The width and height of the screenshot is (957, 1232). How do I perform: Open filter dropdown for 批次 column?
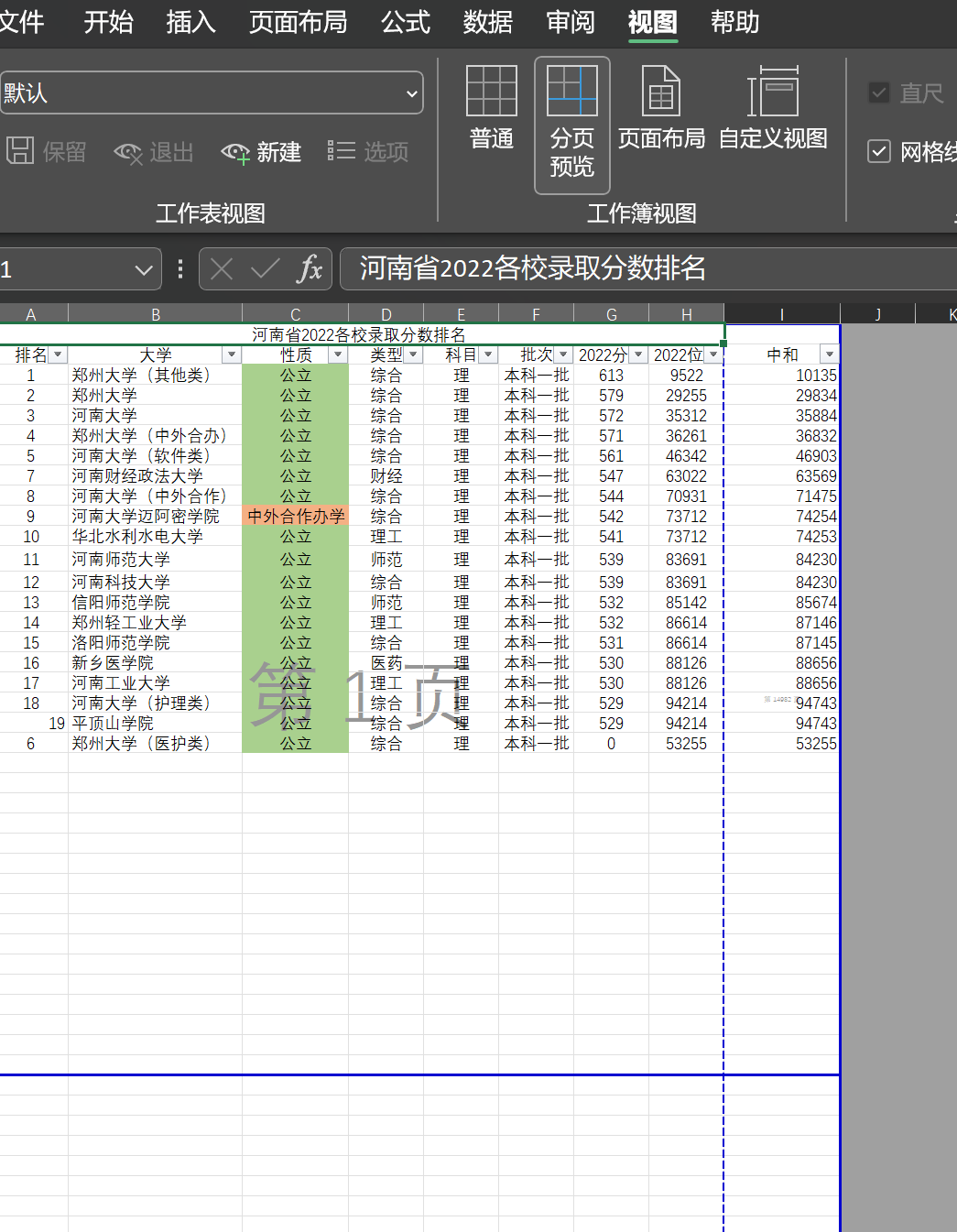(x=563, y=354)
